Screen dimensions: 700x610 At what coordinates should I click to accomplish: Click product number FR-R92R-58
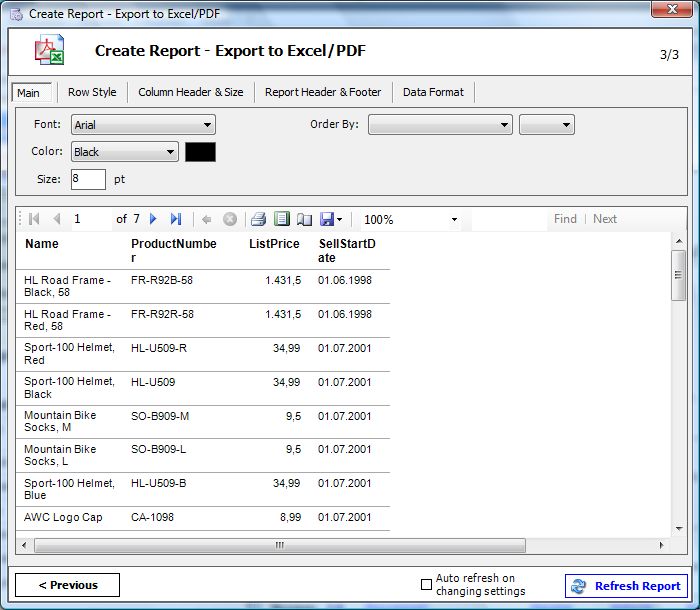coord(162,314)
